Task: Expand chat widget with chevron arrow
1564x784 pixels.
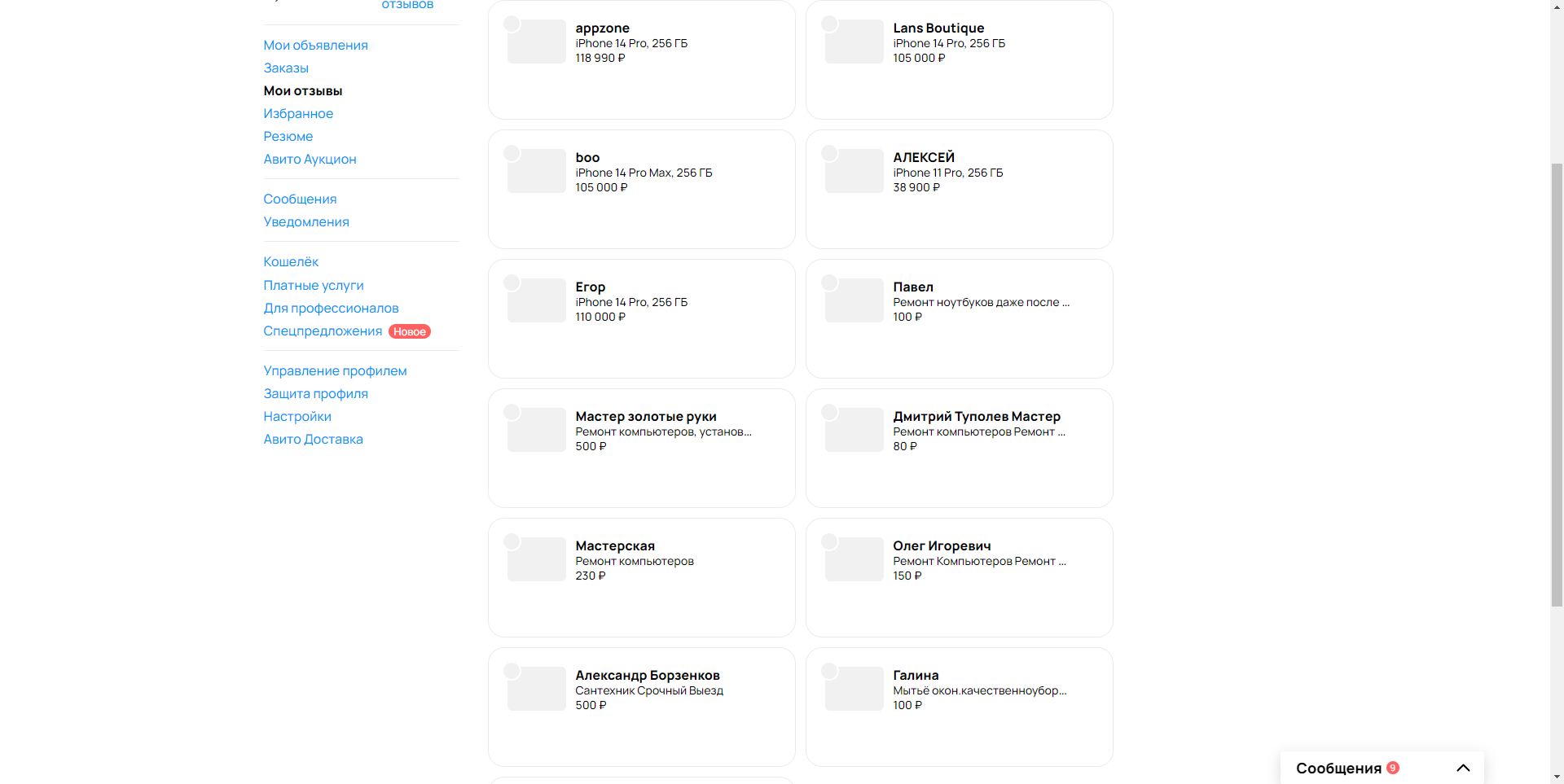Action: tap(1463, 768)
